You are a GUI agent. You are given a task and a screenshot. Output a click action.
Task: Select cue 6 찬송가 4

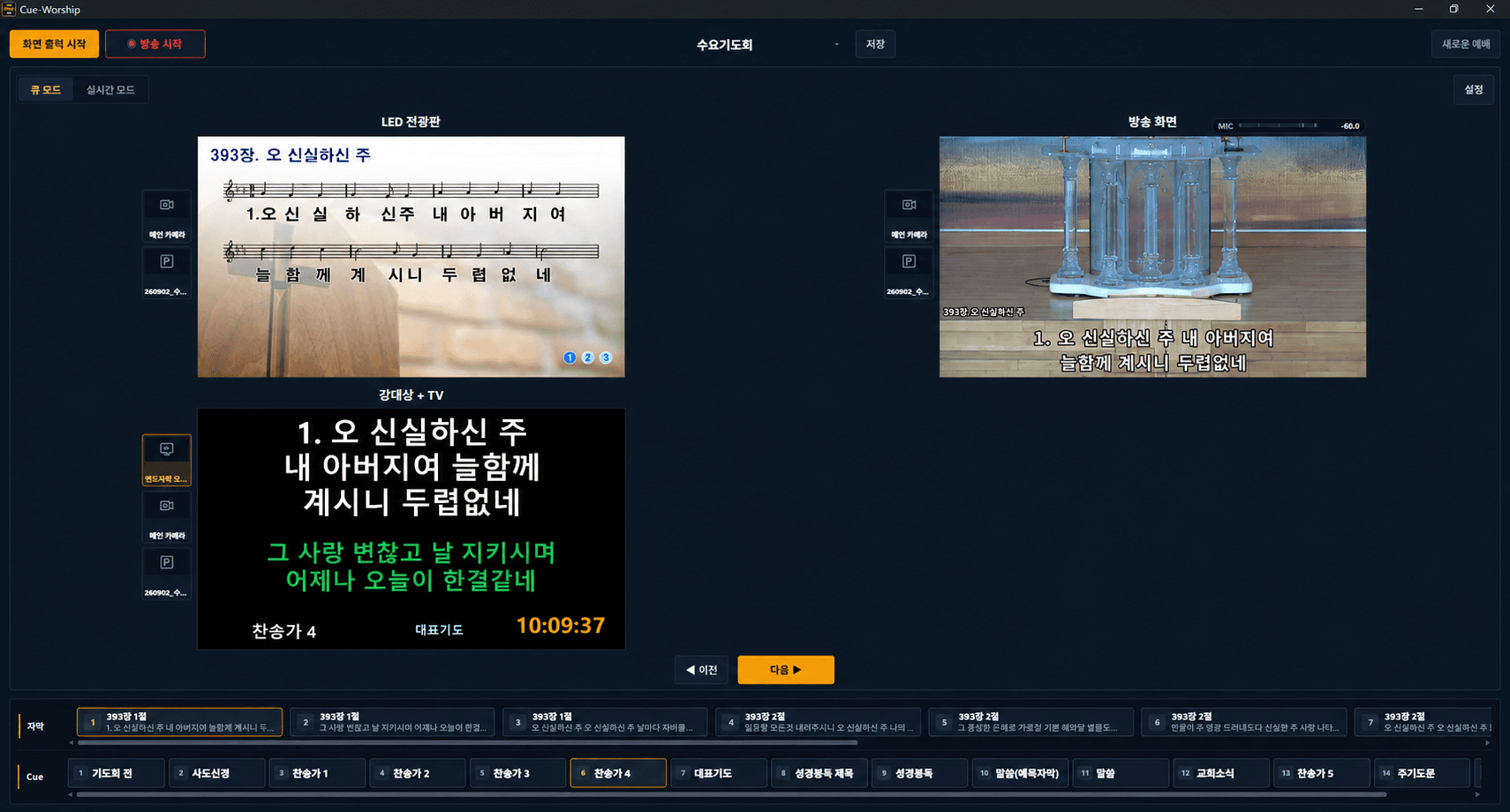tap(618, 773)
